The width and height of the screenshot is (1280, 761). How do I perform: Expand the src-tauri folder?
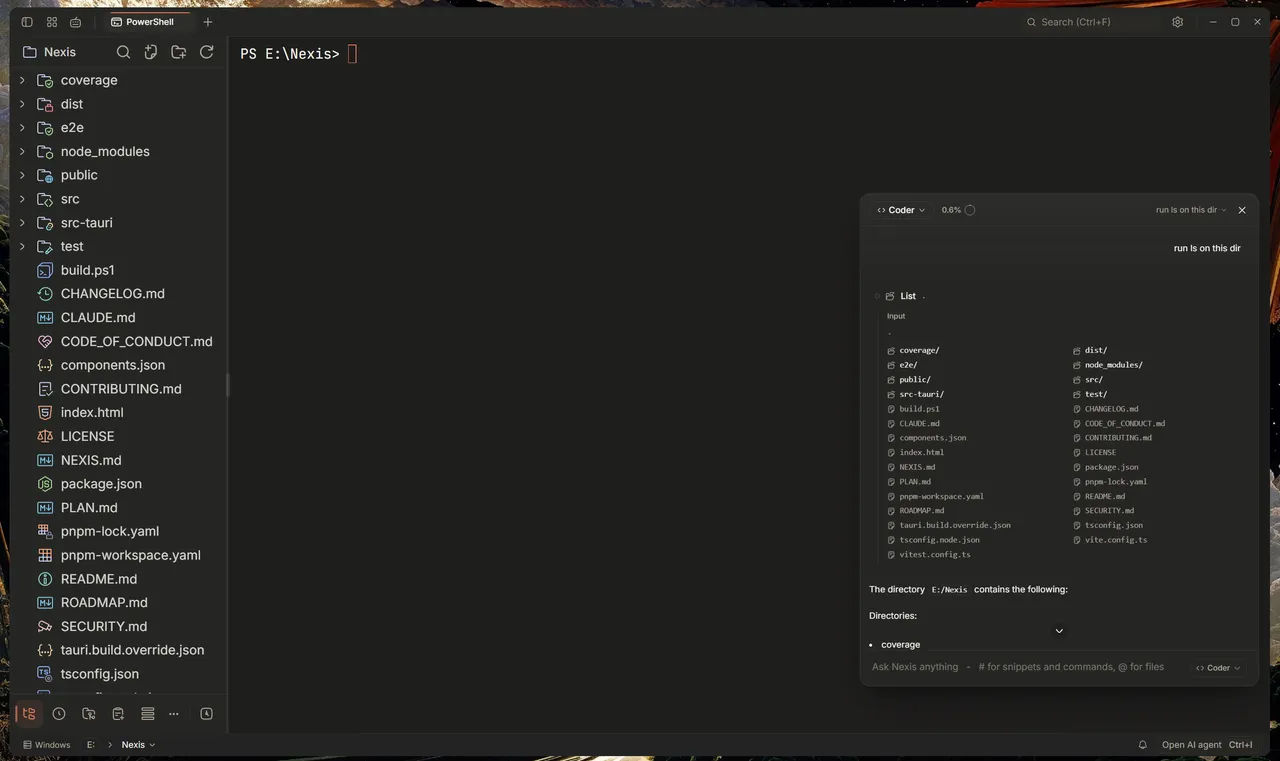(x=22, y=223)
